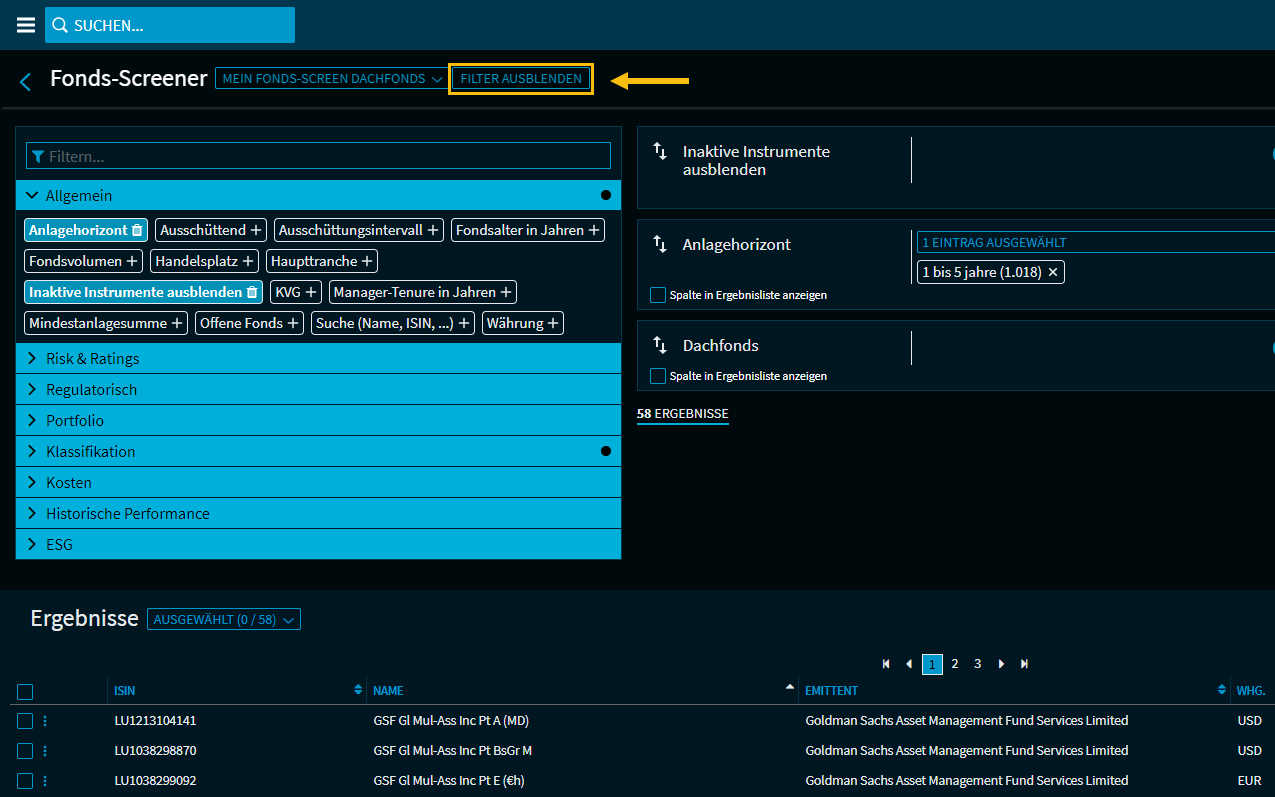This screenshot has width=1275, height=797.
Task: Expand the Risk & Ratings section
Action: coord(92,358)
